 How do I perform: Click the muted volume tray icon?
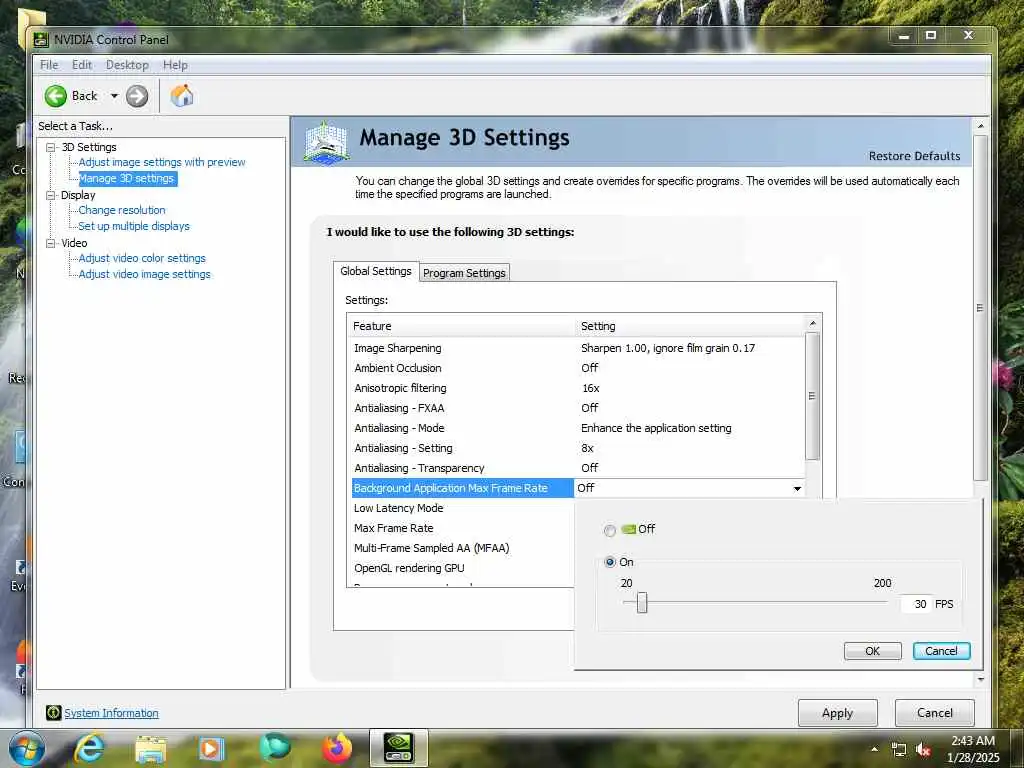coord(923,750)
